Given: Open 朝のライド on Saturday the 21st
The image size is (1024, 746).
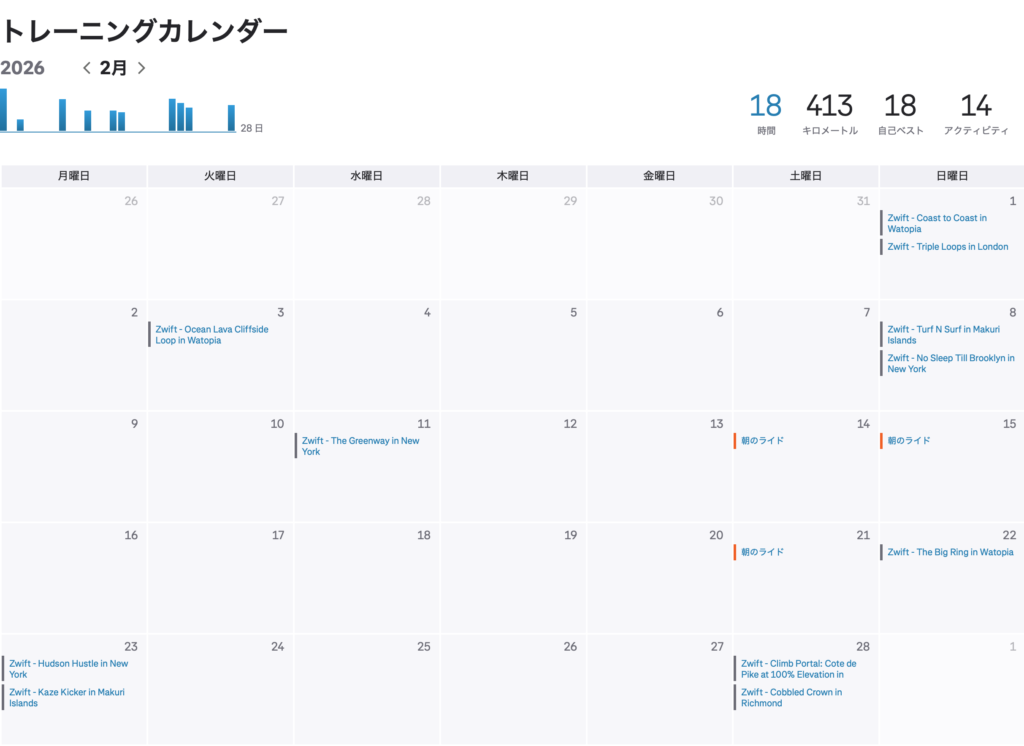Looking at the screenshot, I should (x=762, y=552).
